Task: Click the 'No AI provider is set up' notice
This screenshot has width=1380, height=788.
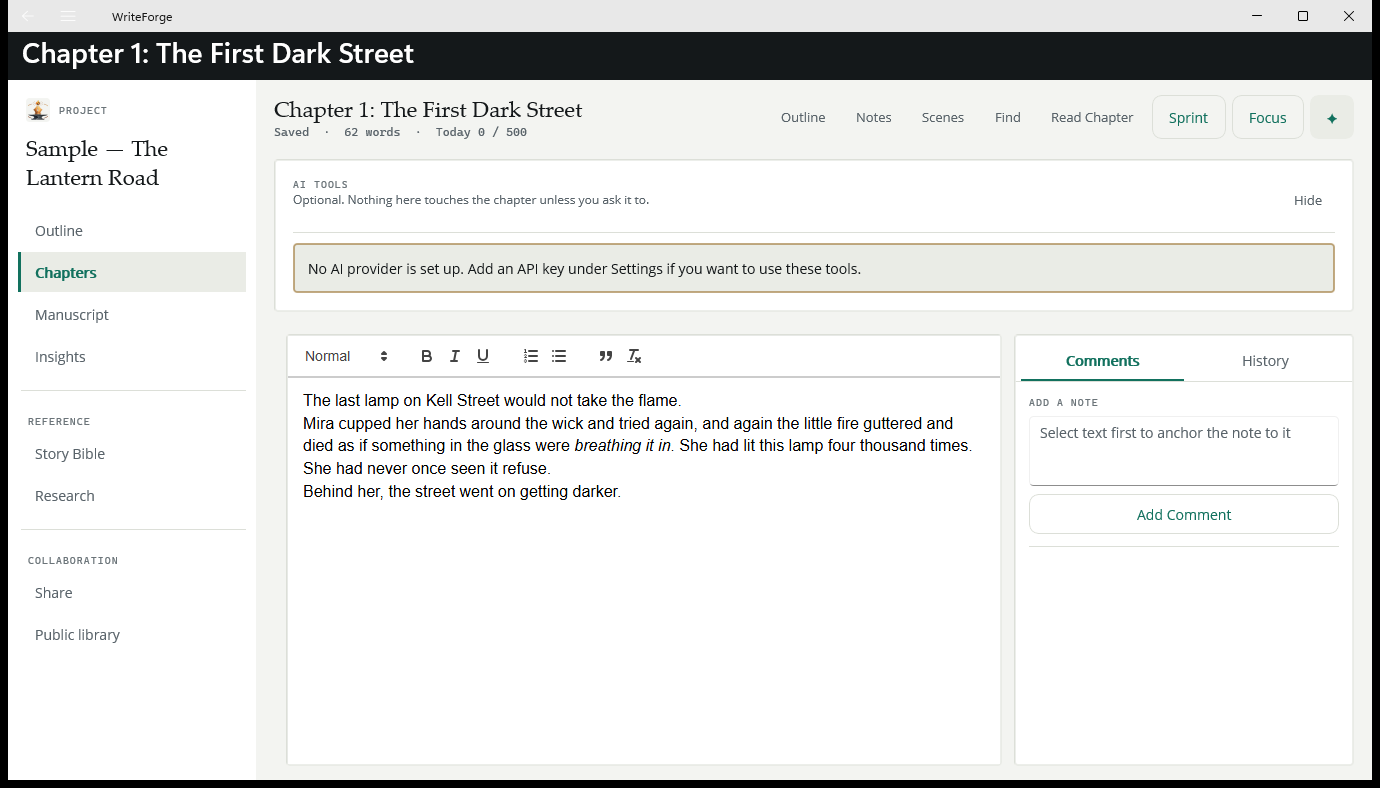Action: point(813,268)
